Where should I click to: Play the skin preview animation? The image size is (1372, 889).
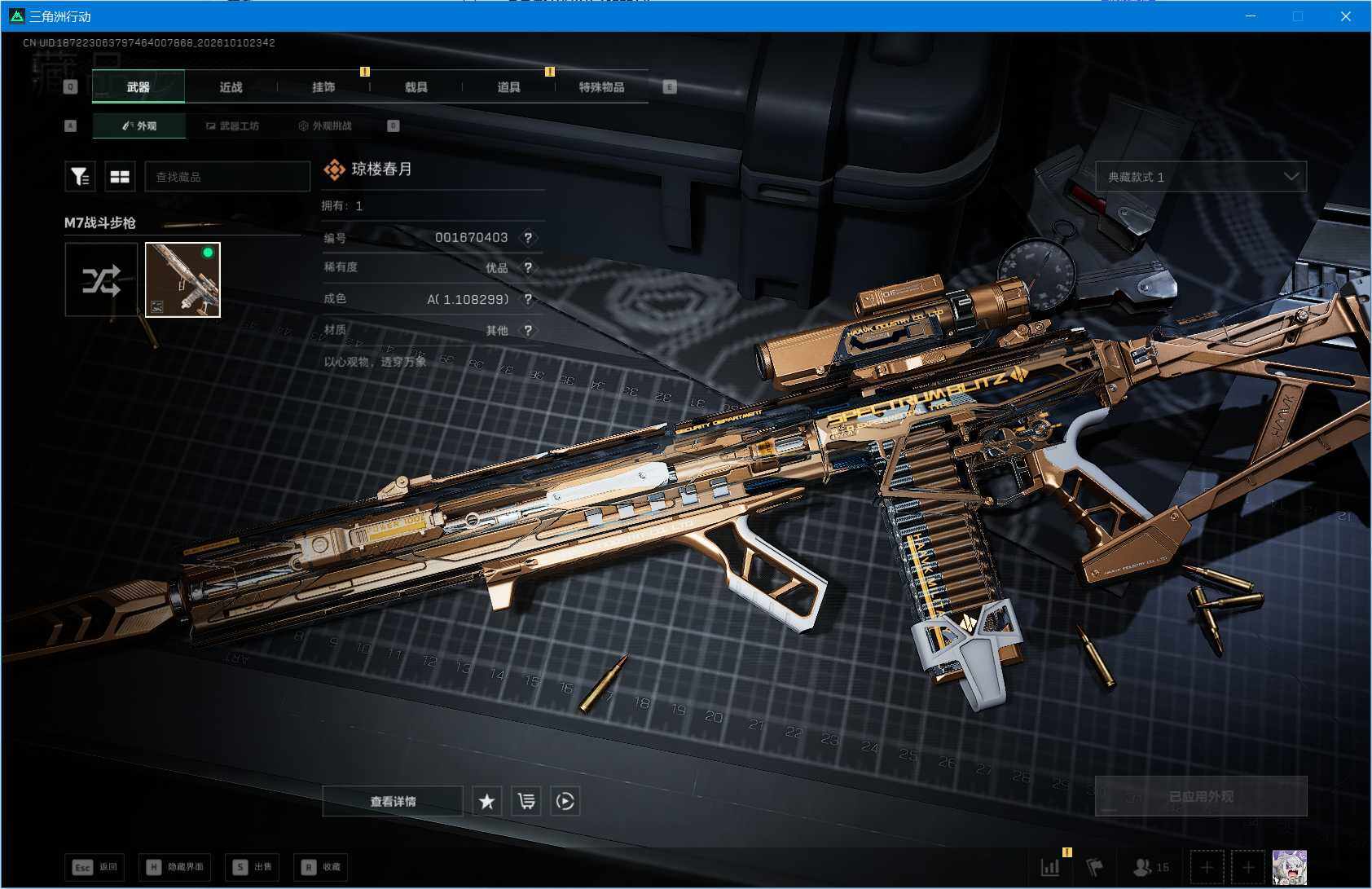tap(565, 801)
